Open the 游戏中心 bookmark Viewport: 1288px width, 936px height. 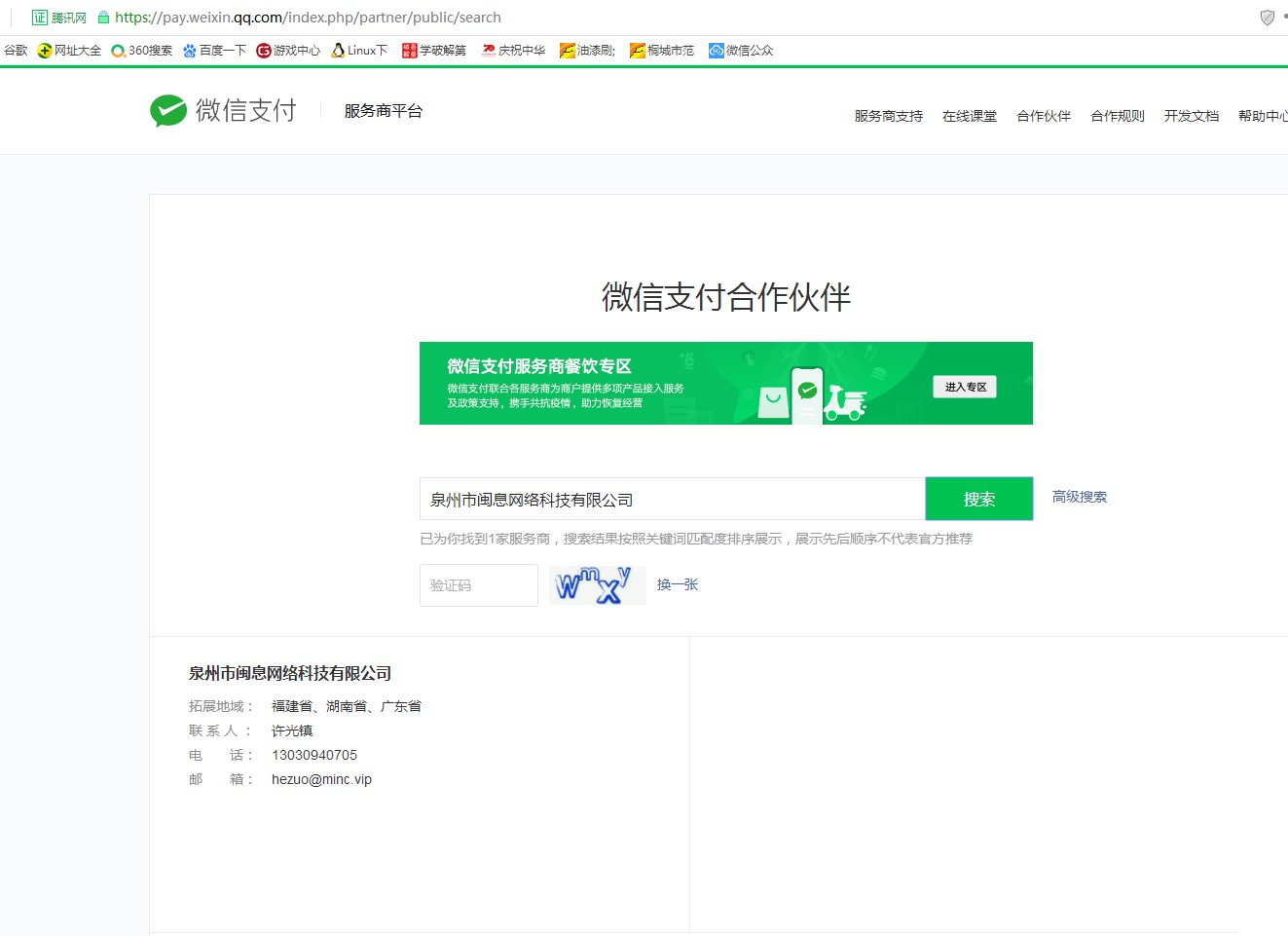(288, 51)
